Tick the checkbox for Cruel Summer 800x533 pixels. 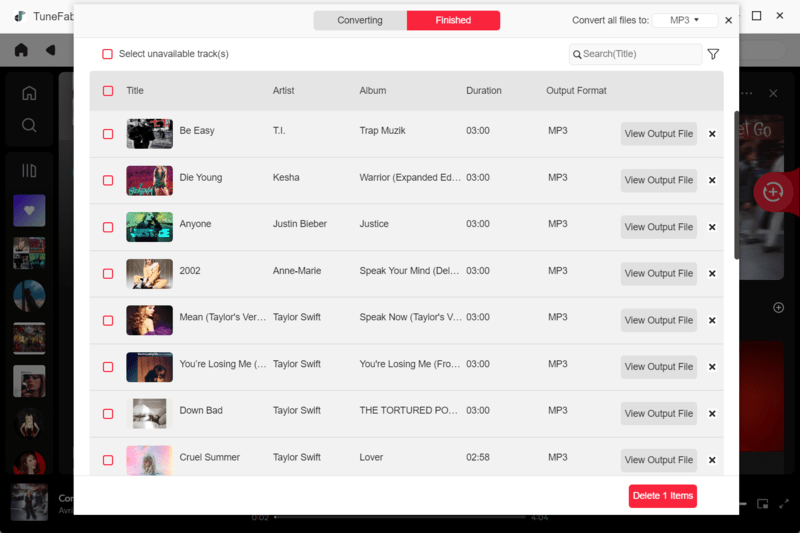point(108,460)
